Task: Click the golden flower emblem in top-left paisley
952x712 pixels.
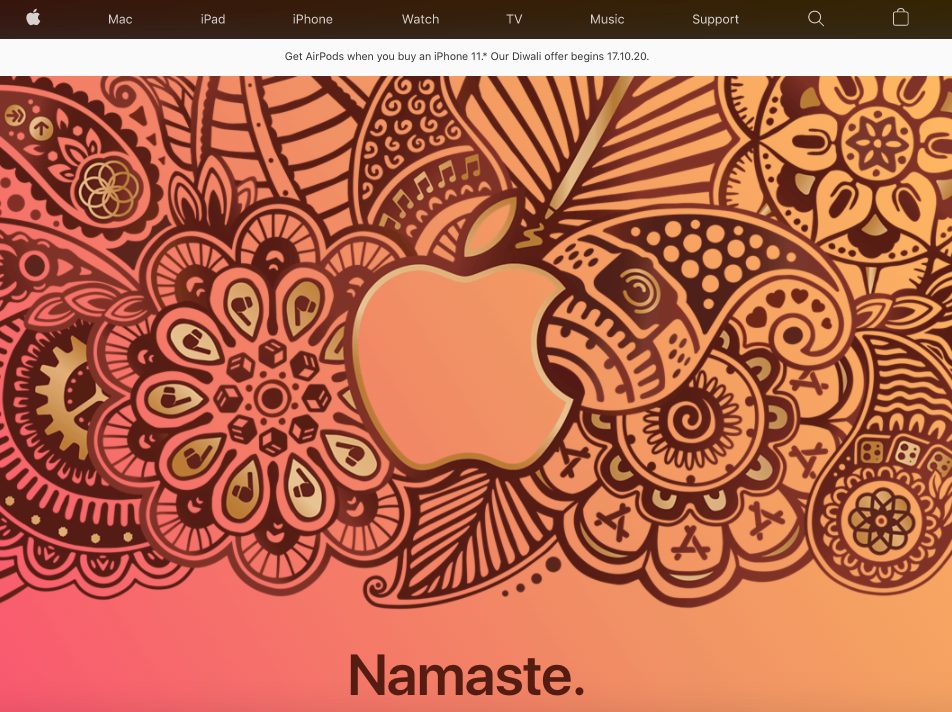Action: [x=110, y=187]
